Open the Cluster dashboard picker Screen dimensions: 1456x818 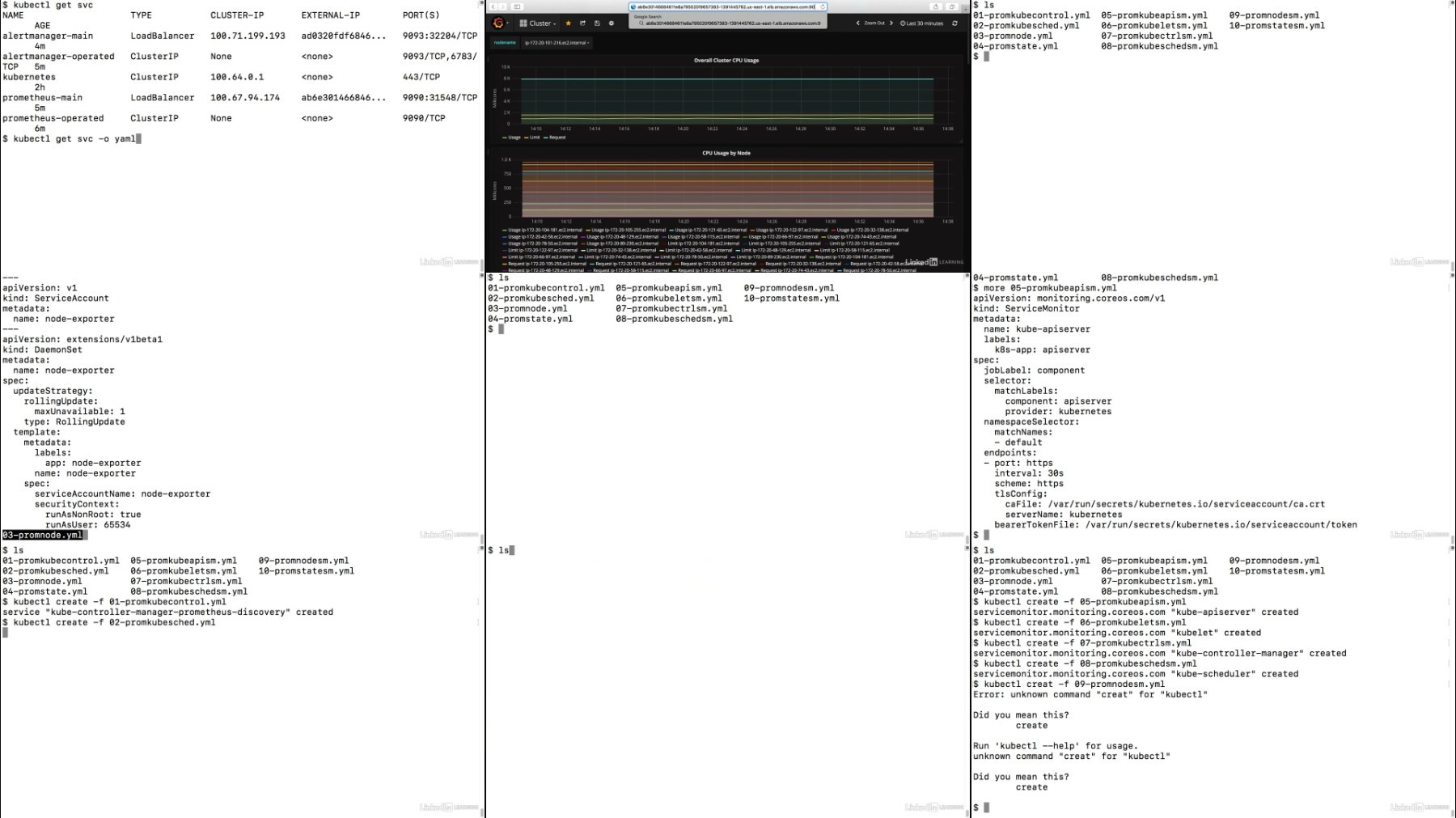tap(538, 23)
